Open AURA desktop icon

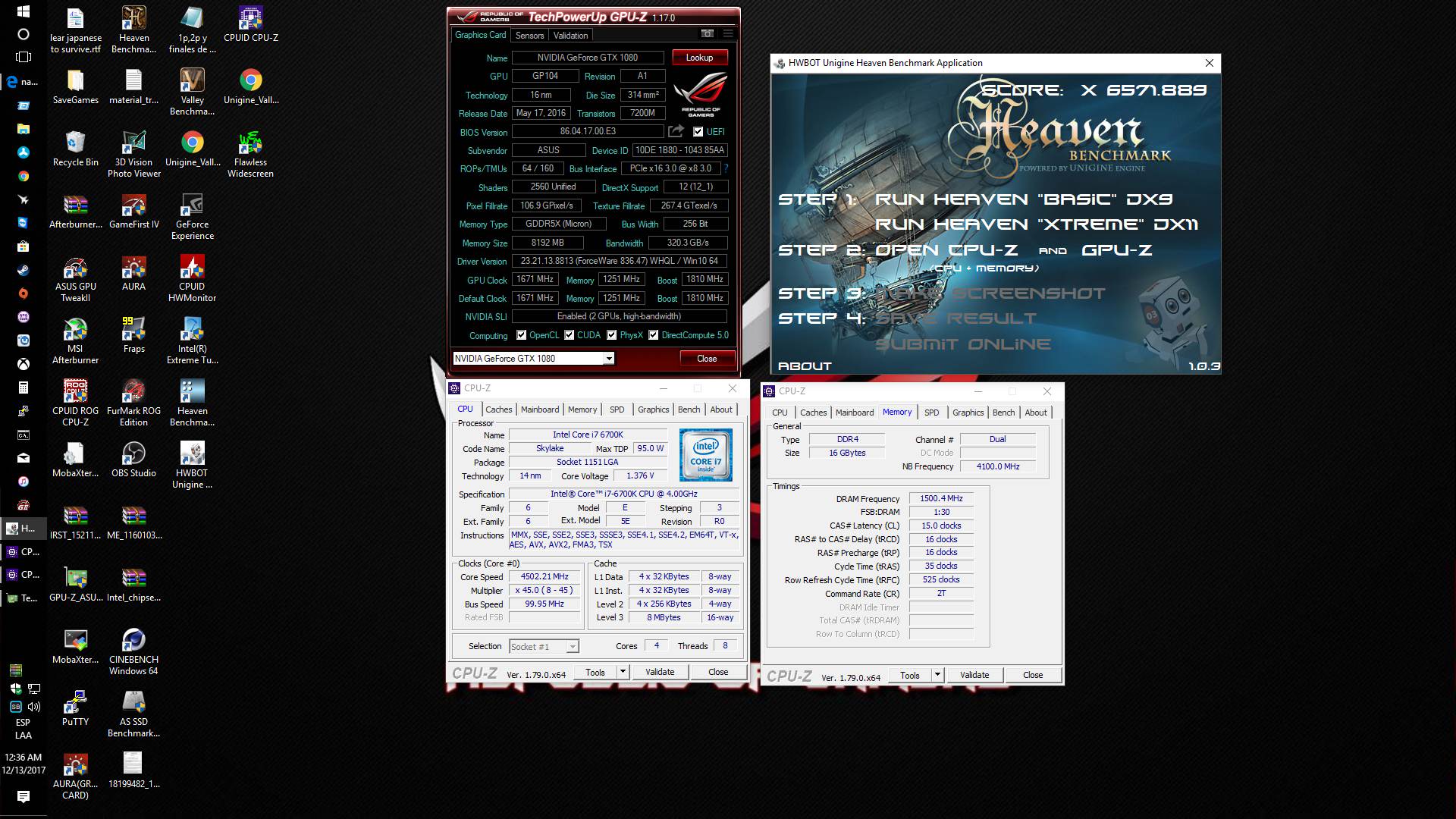pyautogui.click(x=134, y=273)
